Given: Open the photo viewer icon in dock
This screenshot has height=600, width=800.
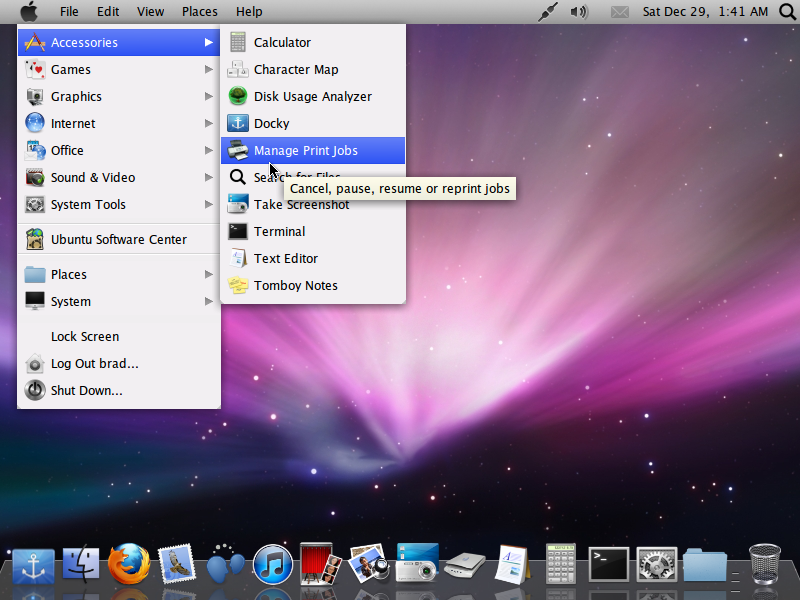Looking at the screenshot, I should pos(368,564).
